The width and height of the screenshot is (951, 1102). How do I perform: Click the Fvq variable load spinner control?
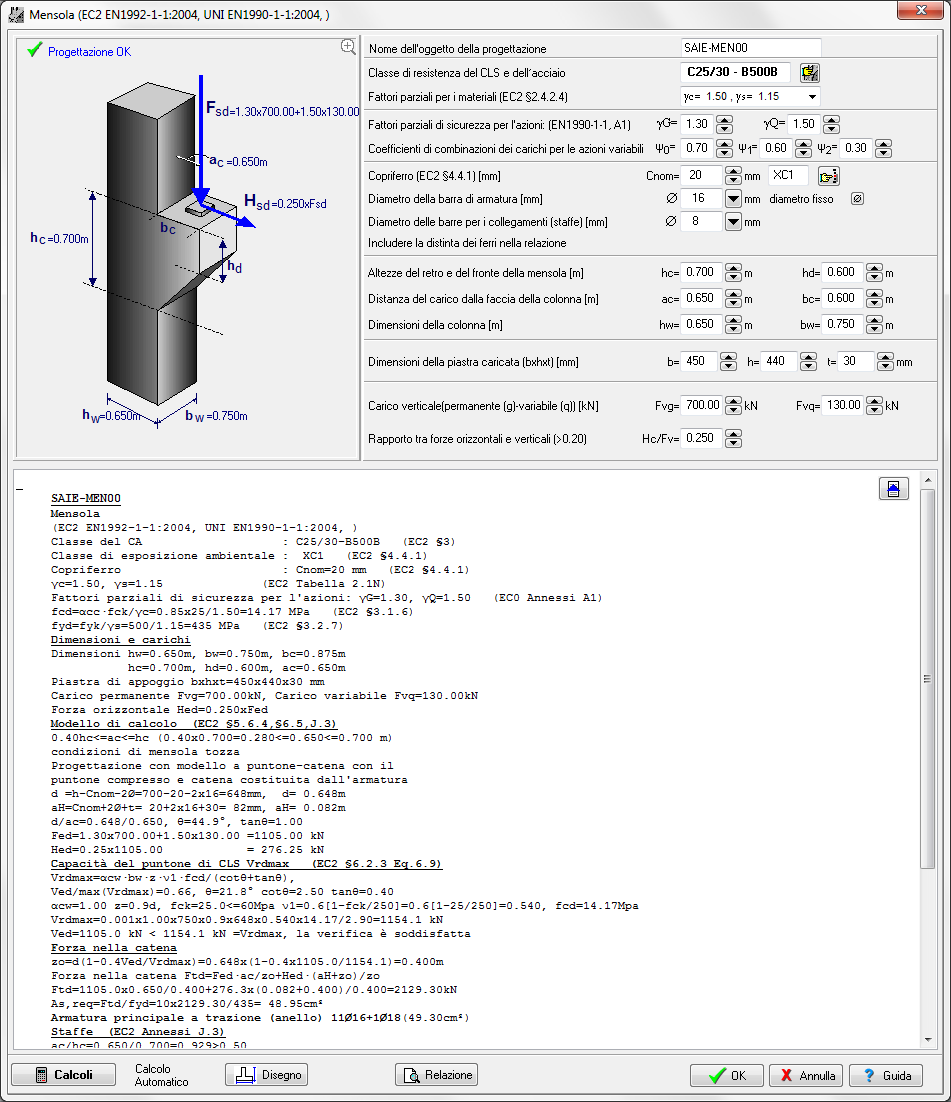point(874,406)
